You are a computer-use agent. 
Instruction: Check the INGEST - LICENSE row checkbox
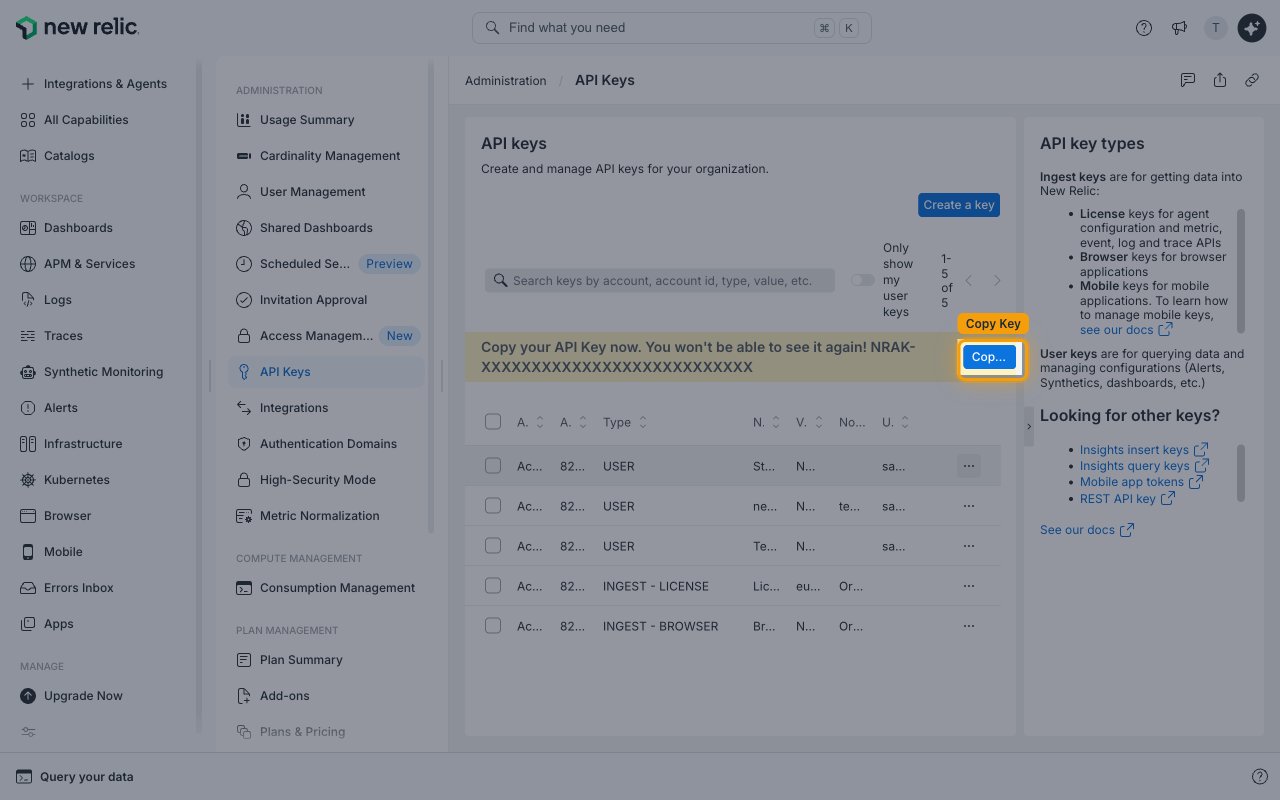click(493, 585)
